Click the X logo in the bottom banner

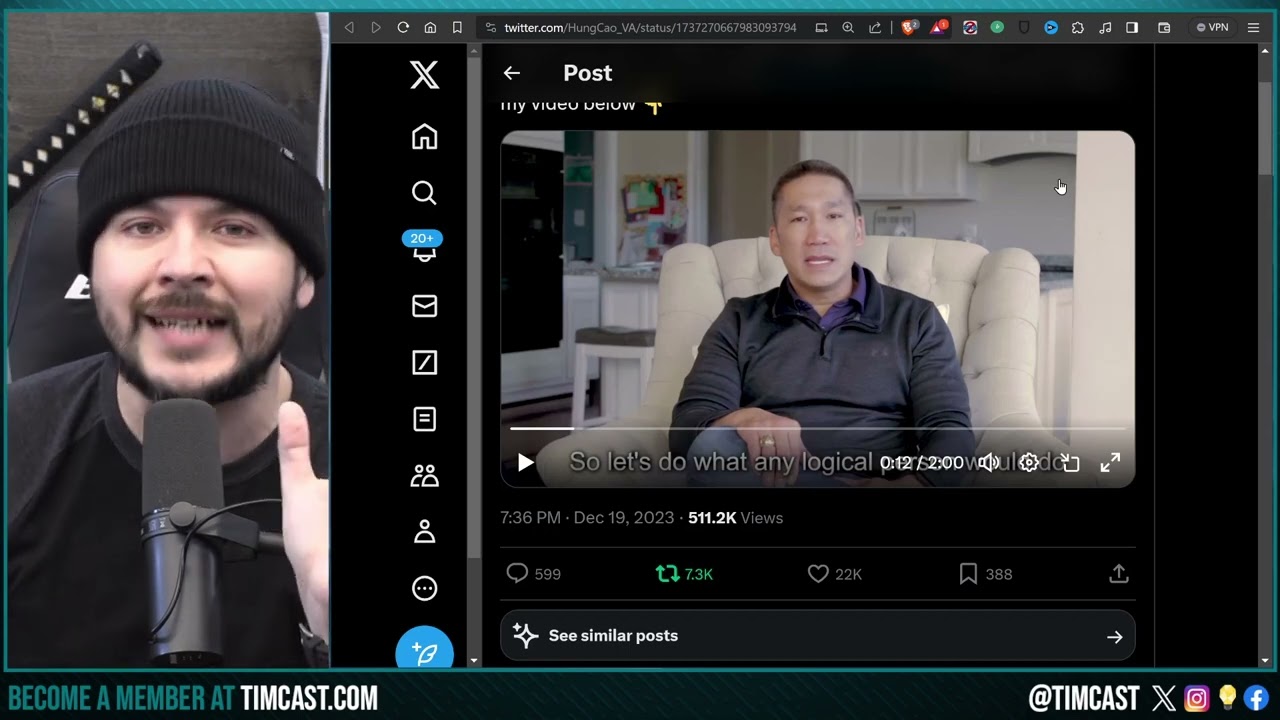click(x=1163, y=697)
